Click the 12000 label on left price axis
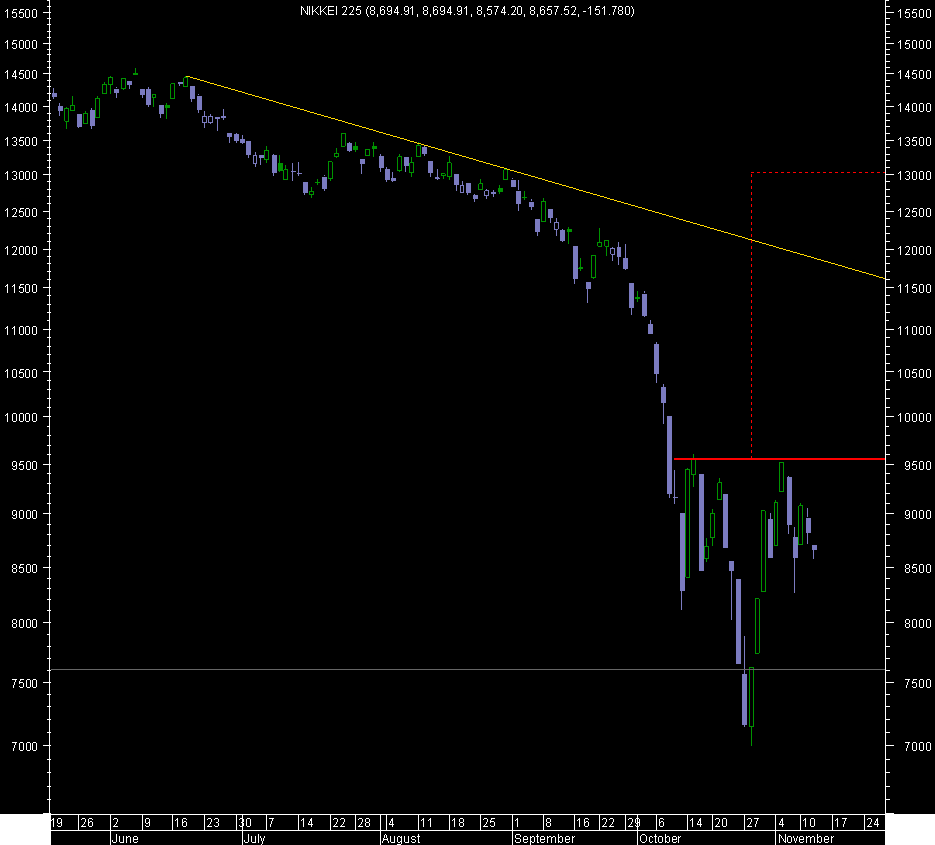 coord(20,250)
